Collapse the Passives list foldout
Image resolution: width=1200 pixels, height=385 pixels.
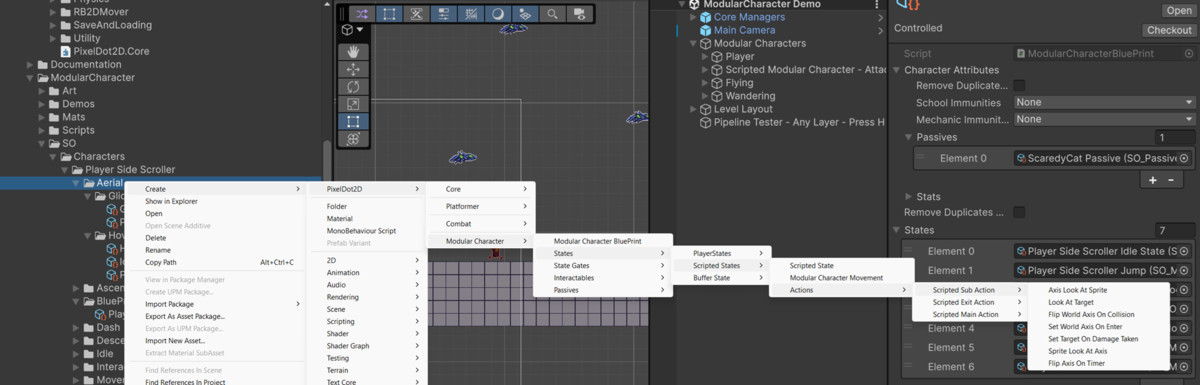pos(909,137)
